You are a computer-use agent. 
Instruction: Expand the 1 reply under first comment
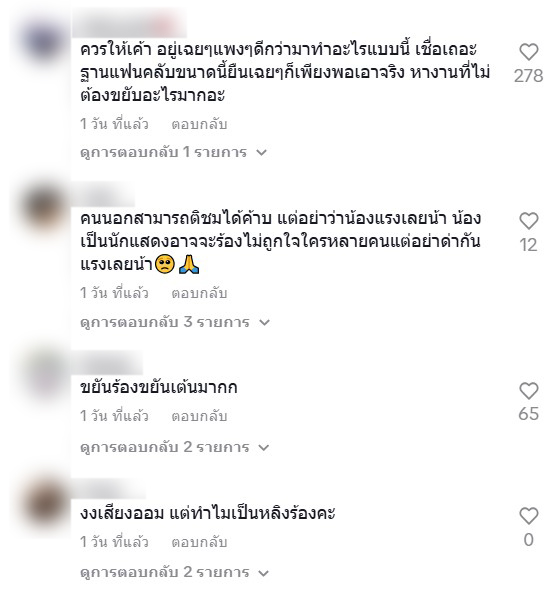[173, 152]
